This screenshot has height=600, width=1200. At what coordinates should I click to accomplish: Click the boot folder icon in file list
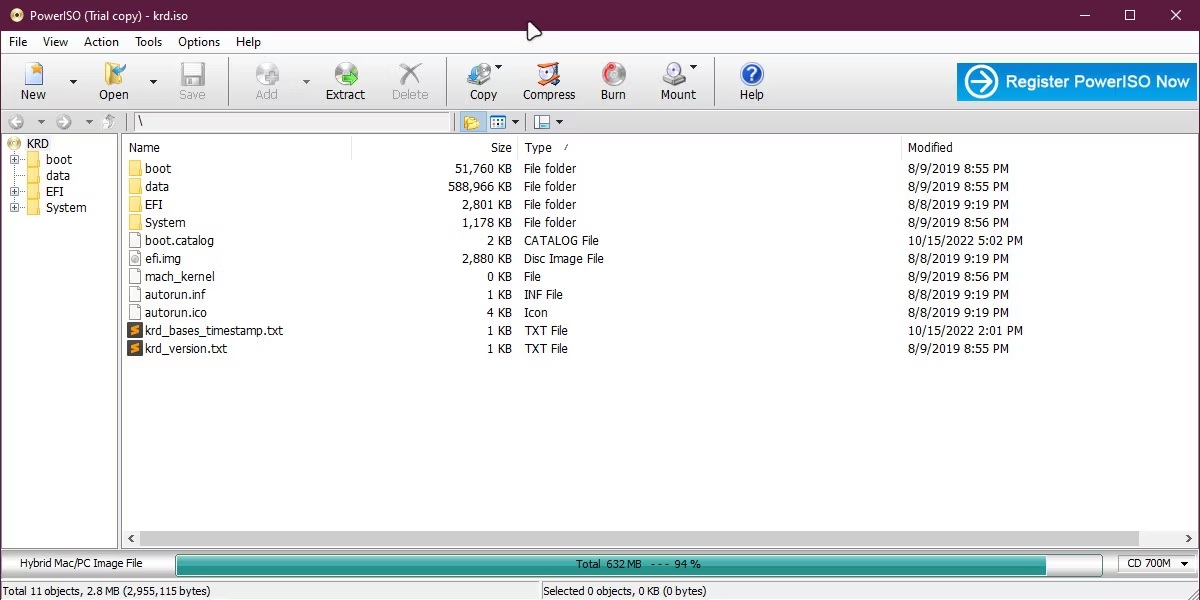tap(136, 168)
